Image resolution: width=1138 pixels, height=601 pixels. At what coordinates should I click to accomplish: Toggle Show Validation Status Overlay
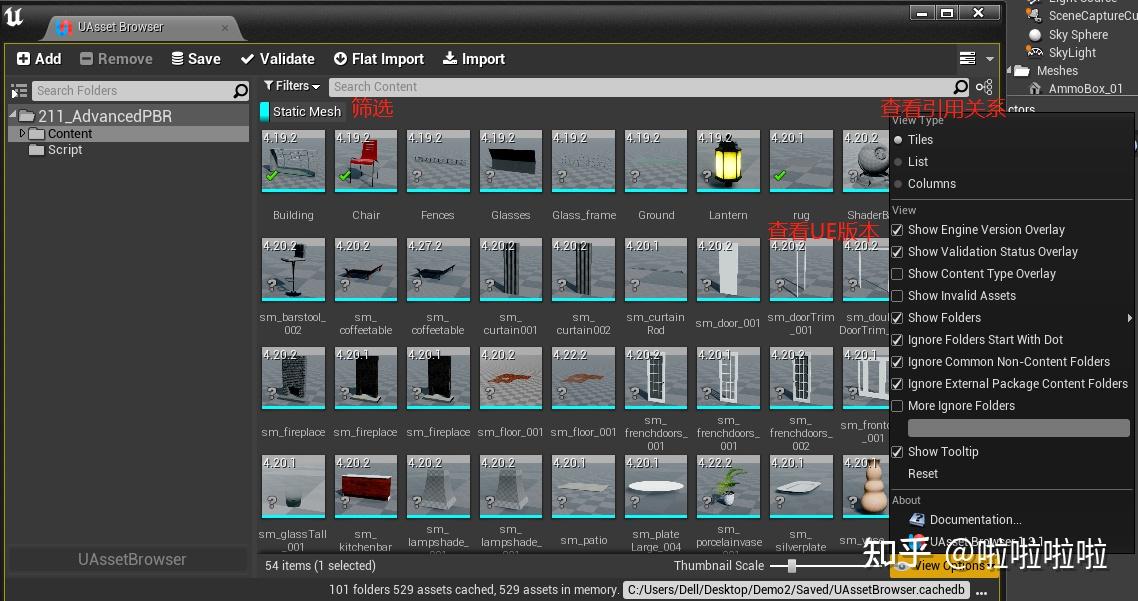(x=898, y=252)
